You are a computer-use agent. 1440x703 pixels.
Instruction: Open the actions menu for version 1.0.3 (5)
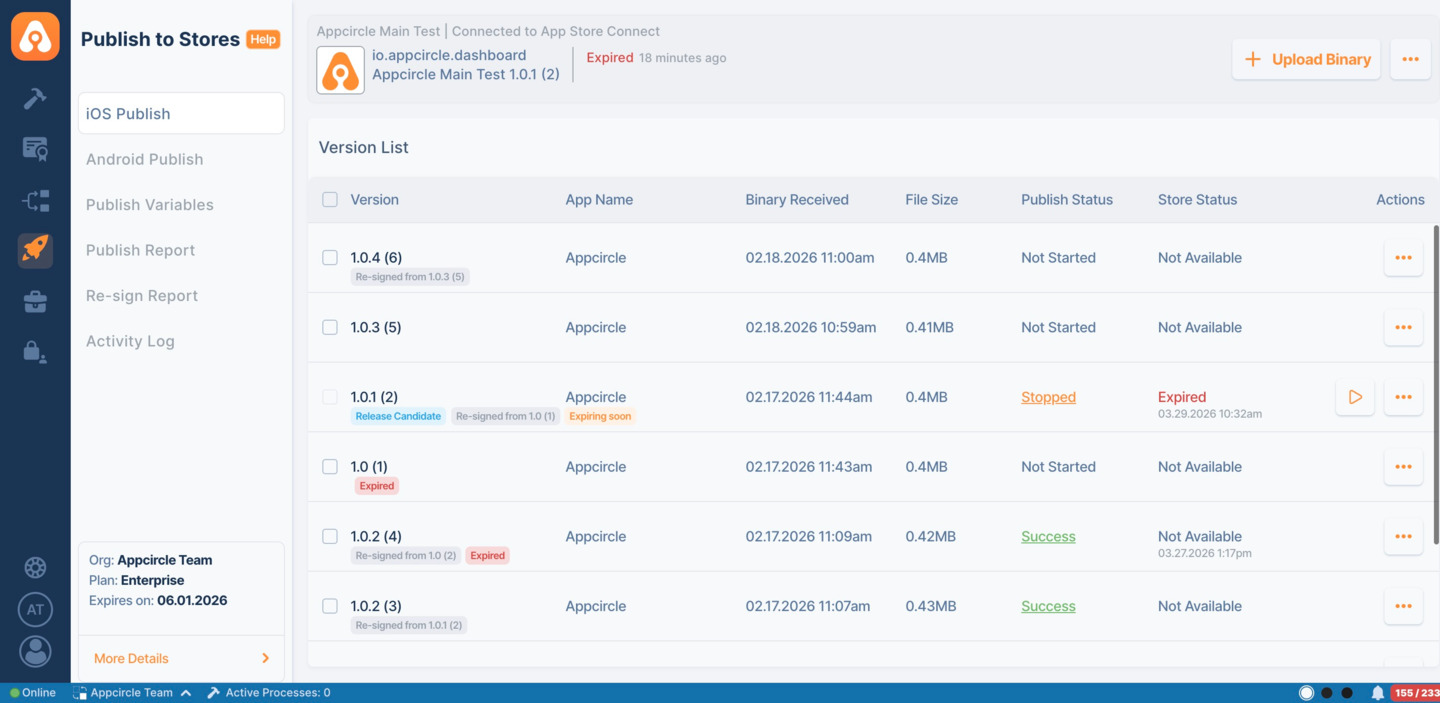coord(1403,327)
